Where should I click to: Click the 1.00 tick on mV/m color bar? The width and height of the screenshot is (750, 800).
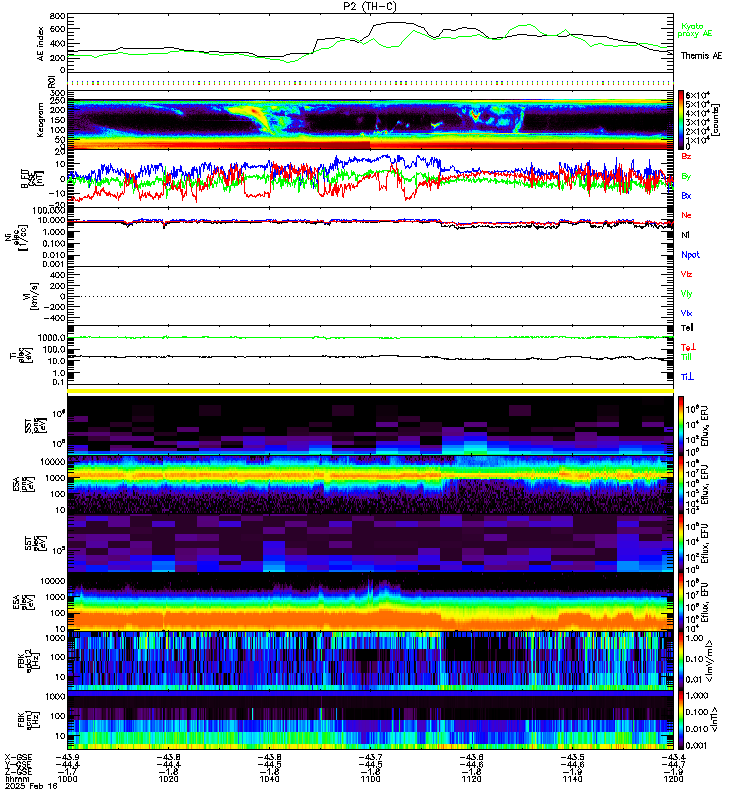click(694, 638)
